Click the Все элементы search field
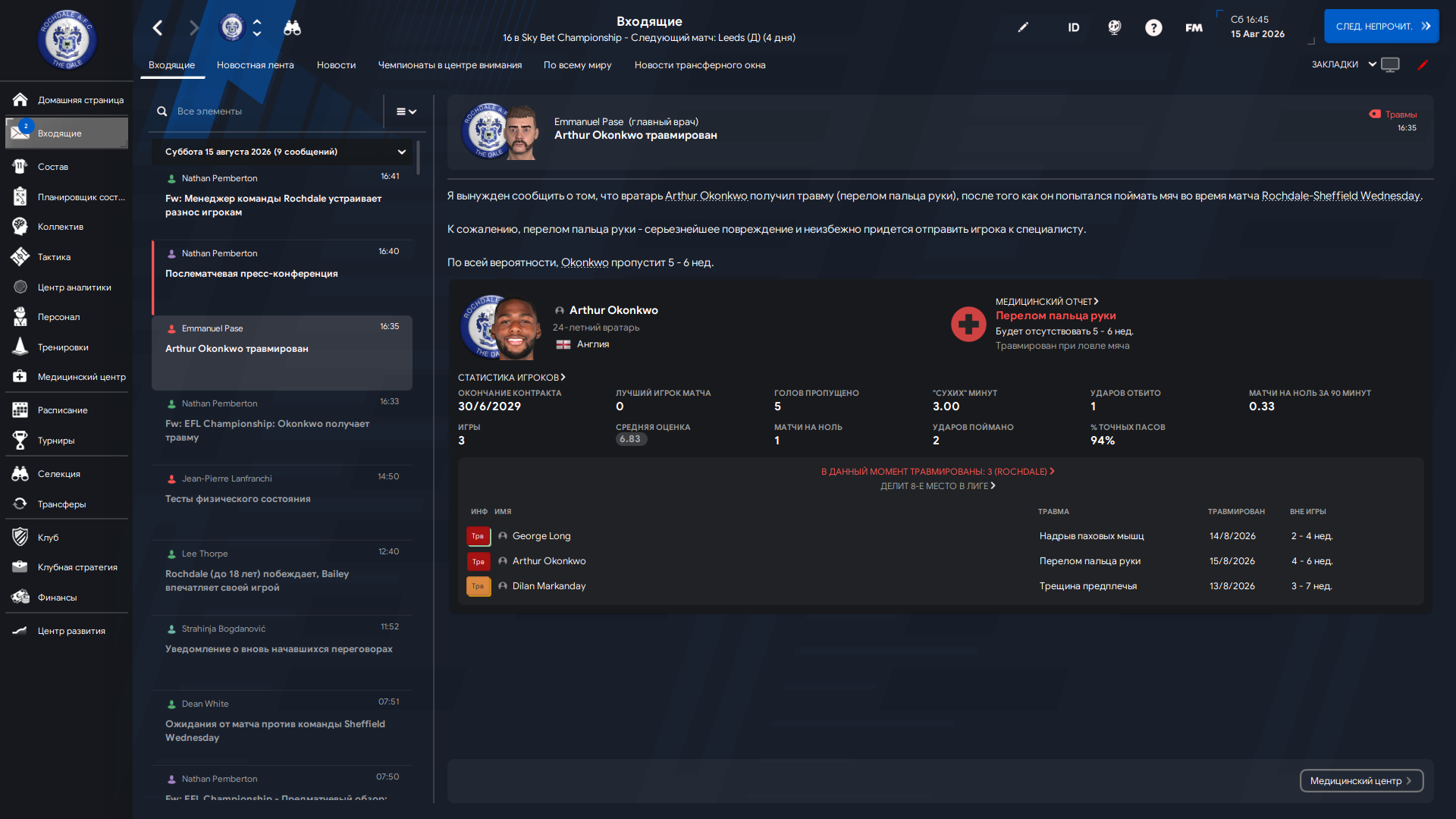 tap(269, 111)
